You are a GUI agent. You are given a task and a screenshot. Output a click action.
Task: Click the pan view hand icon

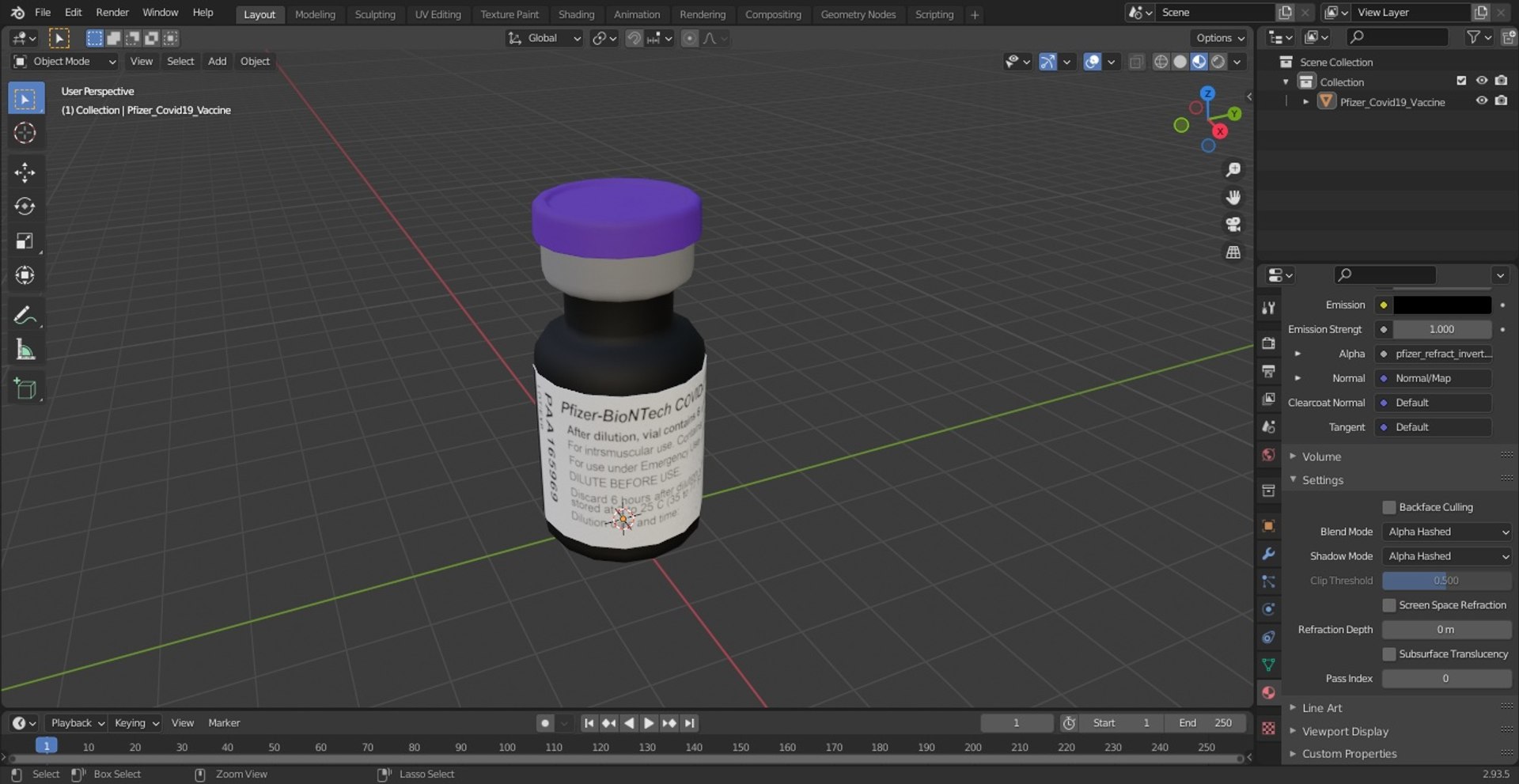[1233, 197]
